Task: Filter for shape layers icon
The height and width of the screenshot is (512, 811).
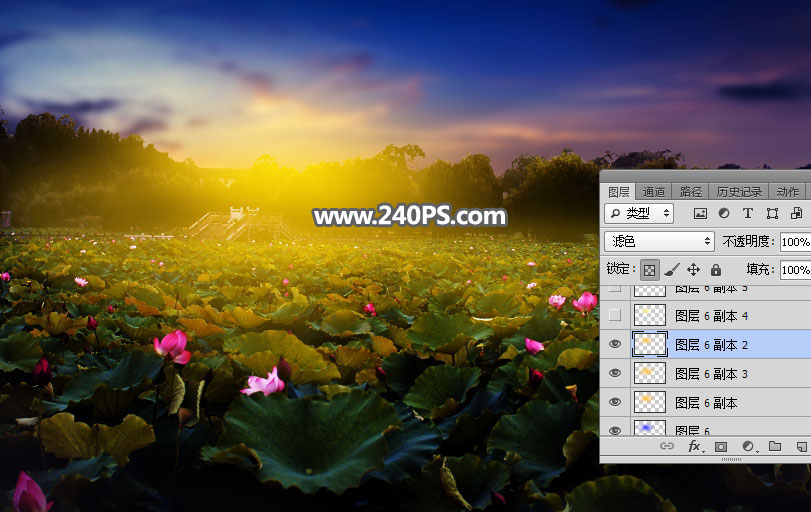Action: [772, 213]
